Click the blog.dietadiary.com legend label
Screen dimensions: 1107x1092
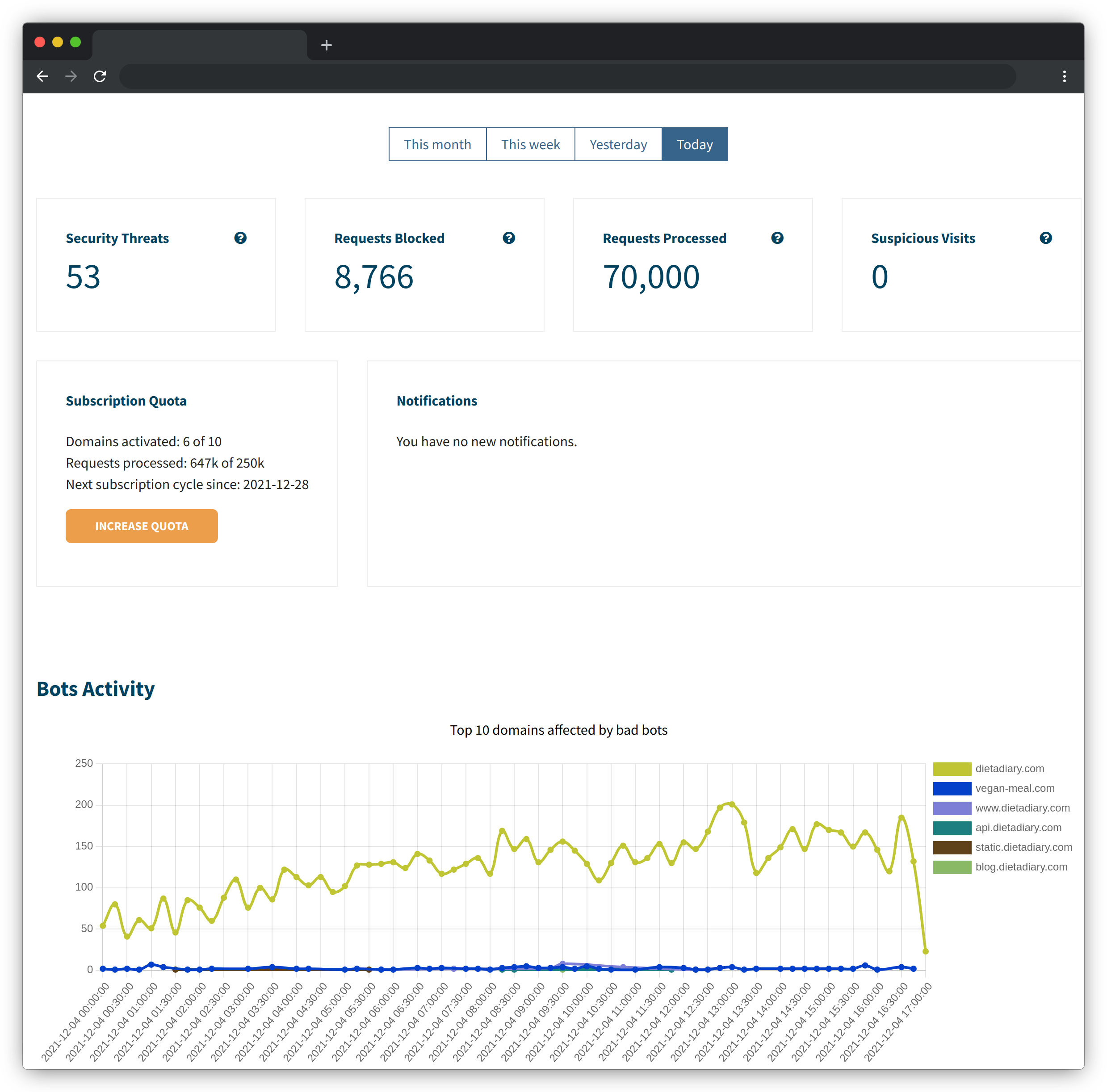(1020, 866)
